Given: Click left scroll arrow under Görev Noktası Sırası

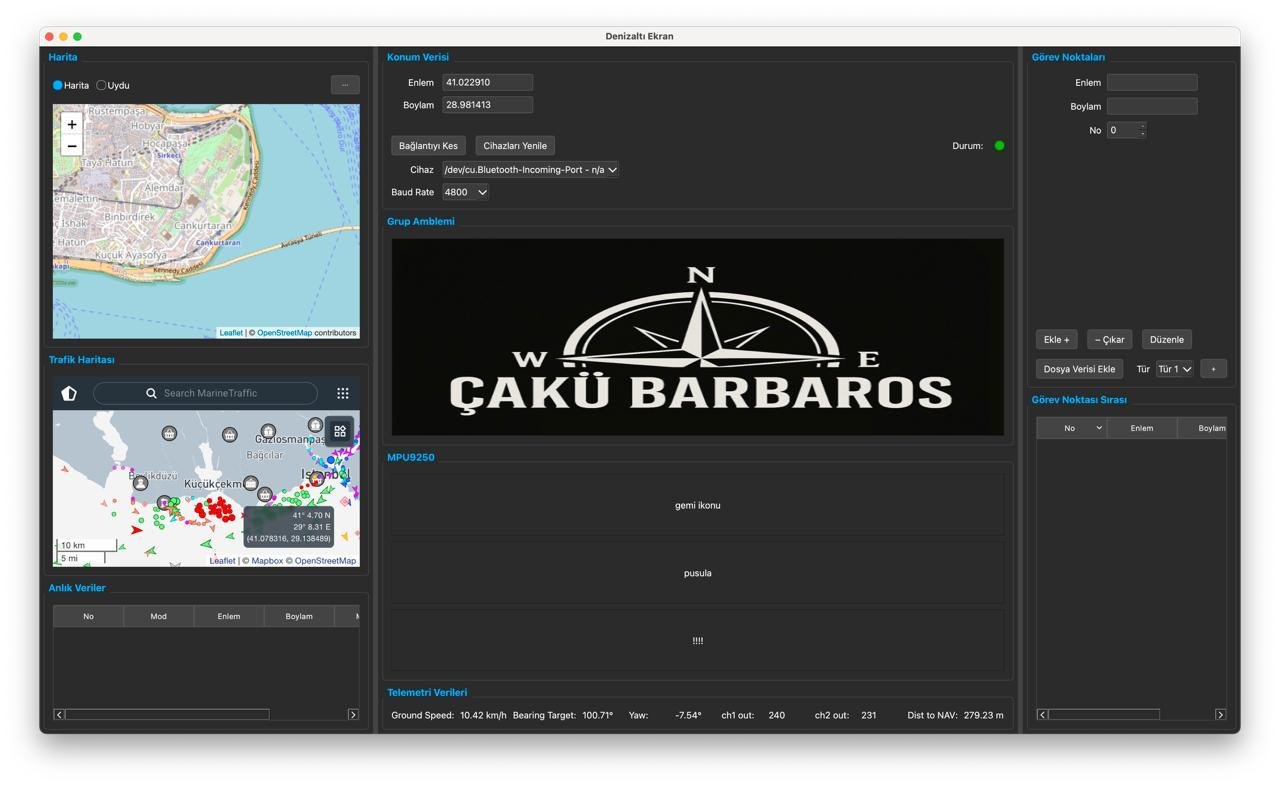Looking at the screenshot, I should 1042,714.
